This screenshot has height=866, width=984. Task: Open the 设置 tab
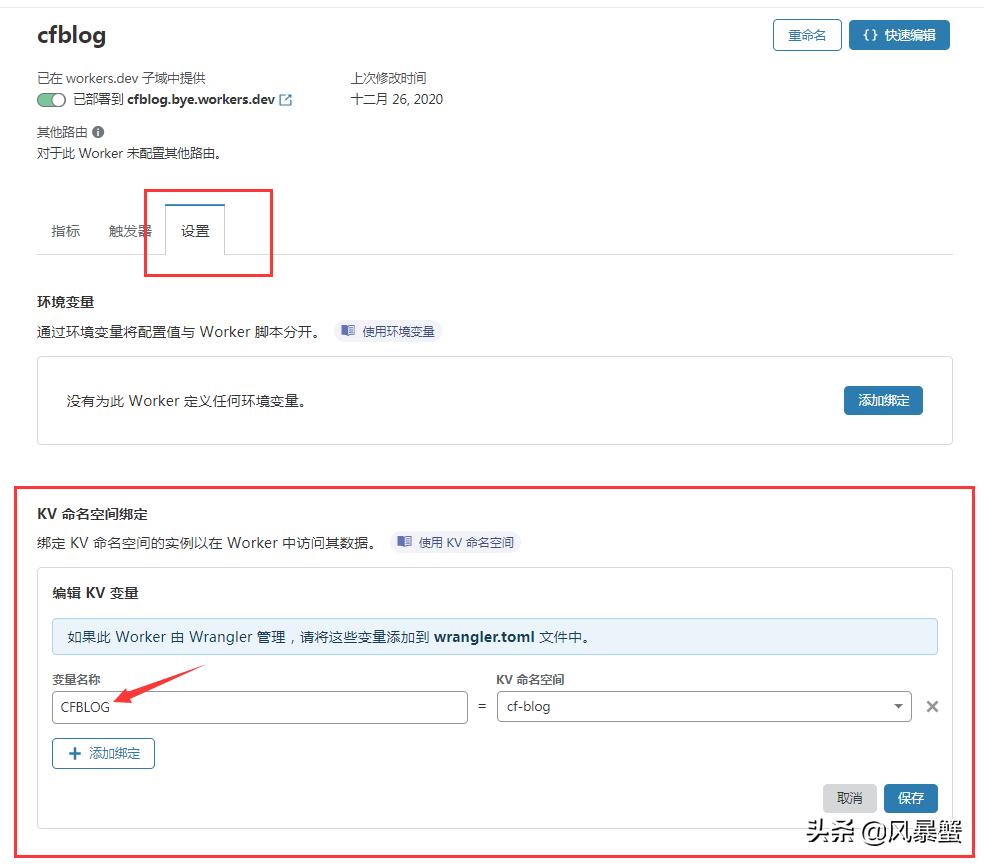point(195,230)
